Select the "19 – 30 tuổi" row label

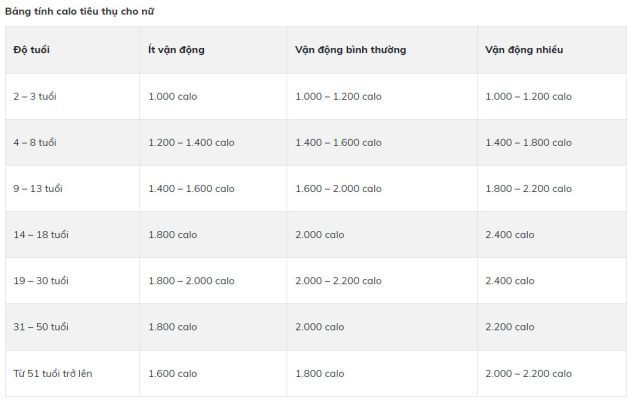(41, 280)
